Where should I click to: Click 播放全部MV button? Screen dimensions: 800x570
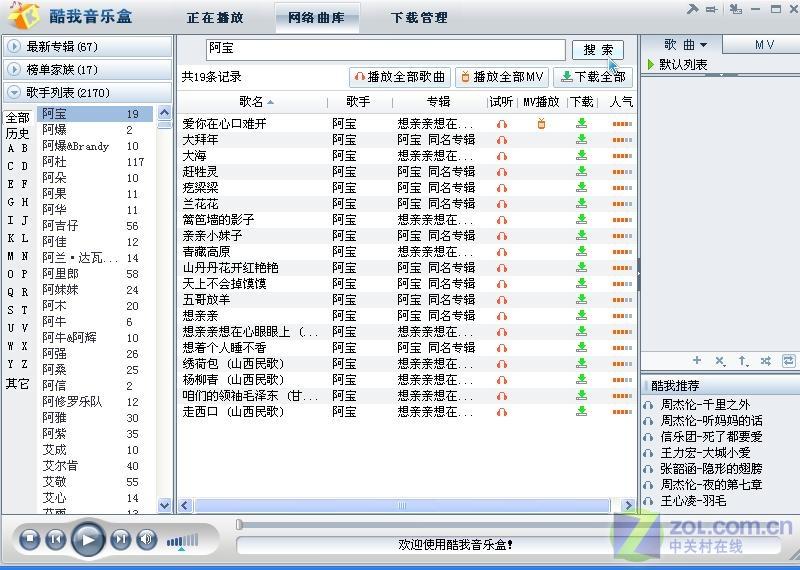(x=502, y=77)
